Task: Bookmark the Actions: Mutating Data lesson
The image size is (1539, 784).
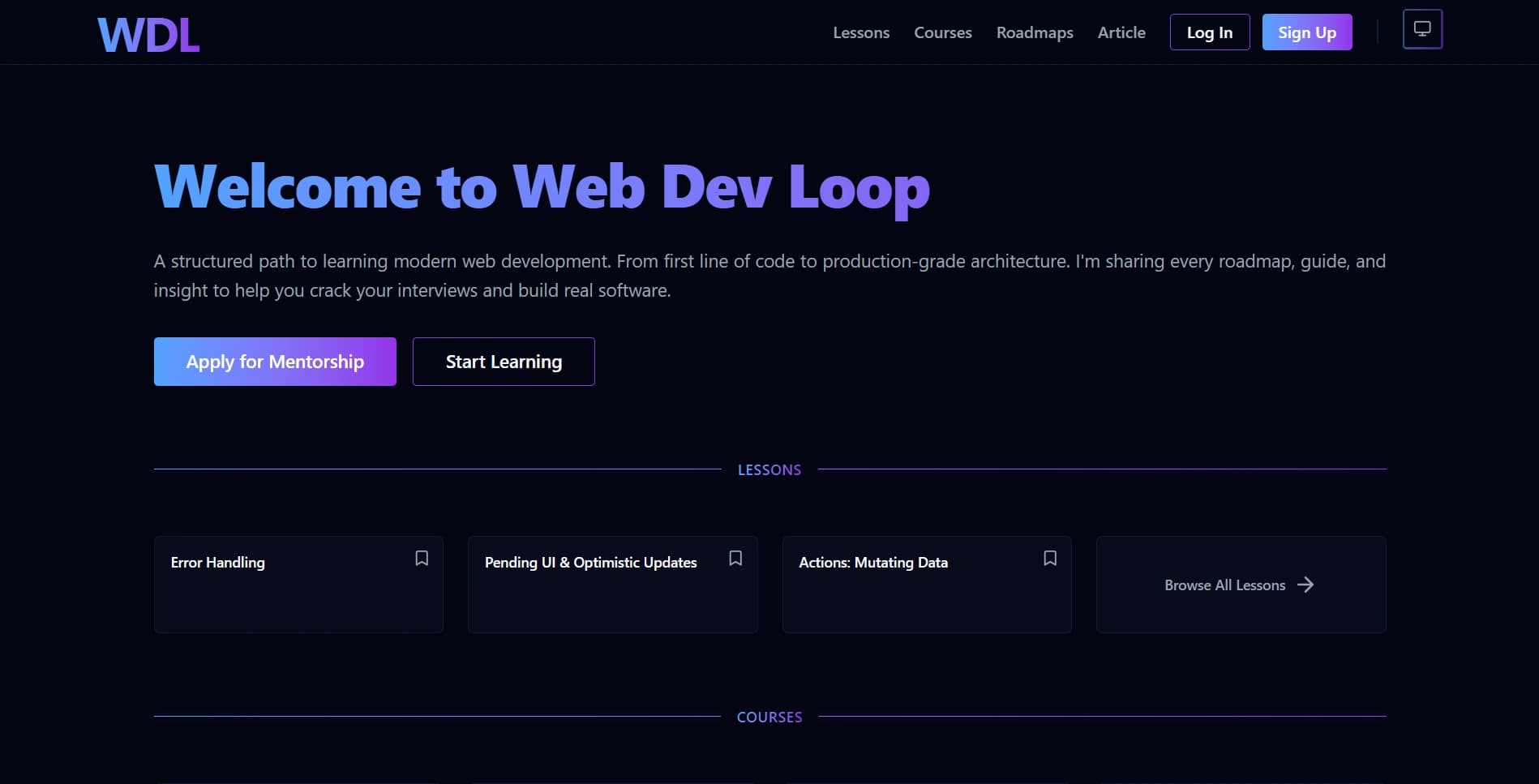Action: 1049,558
